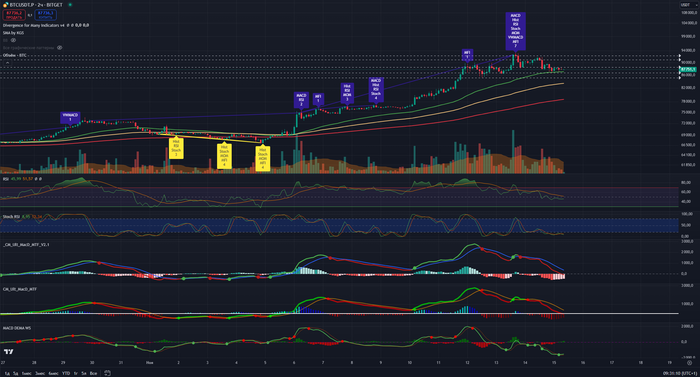
Task: Select the 6мес date range
Action: 53,373
